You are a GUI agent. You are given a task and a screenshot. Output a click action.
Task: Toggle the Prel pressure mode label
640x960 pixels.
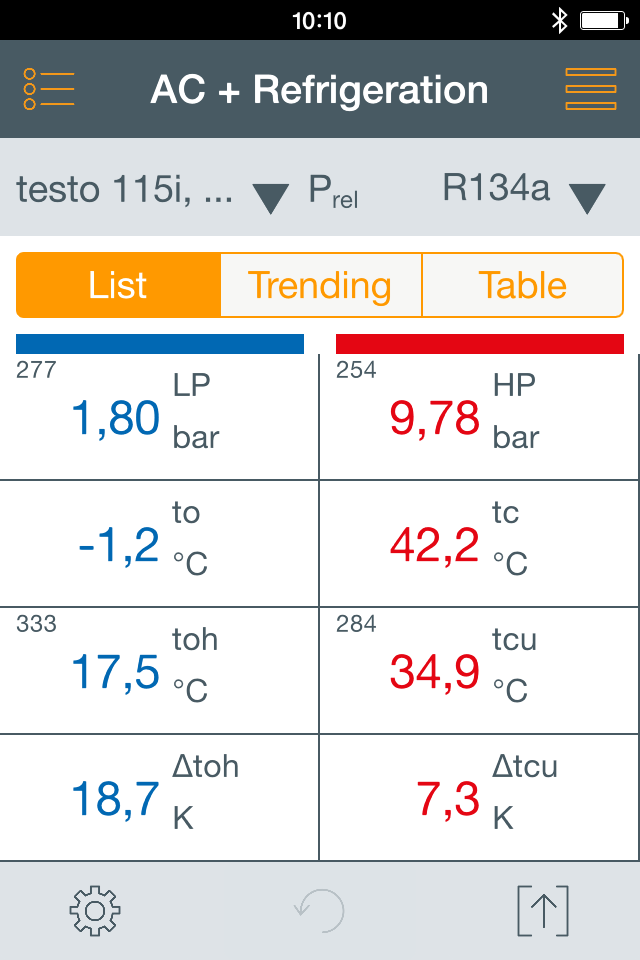[x=333, y=192]
